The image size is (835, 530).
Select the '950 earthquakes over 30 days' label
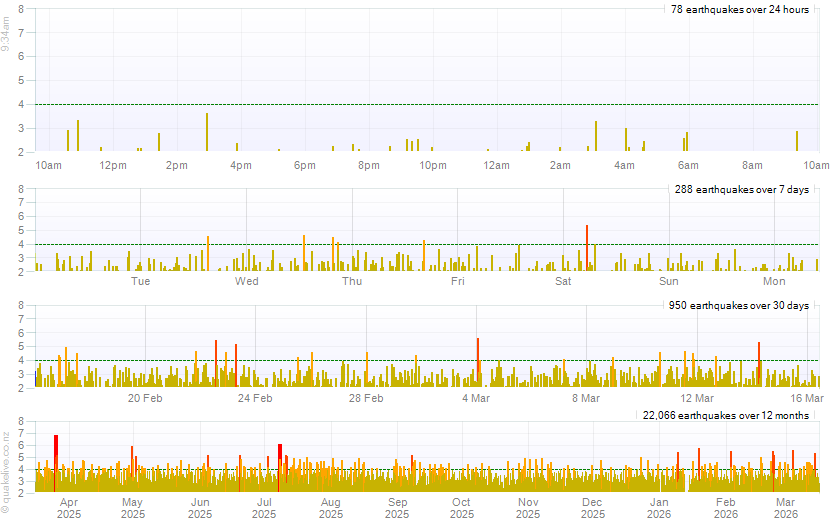(x=738, y=305)
